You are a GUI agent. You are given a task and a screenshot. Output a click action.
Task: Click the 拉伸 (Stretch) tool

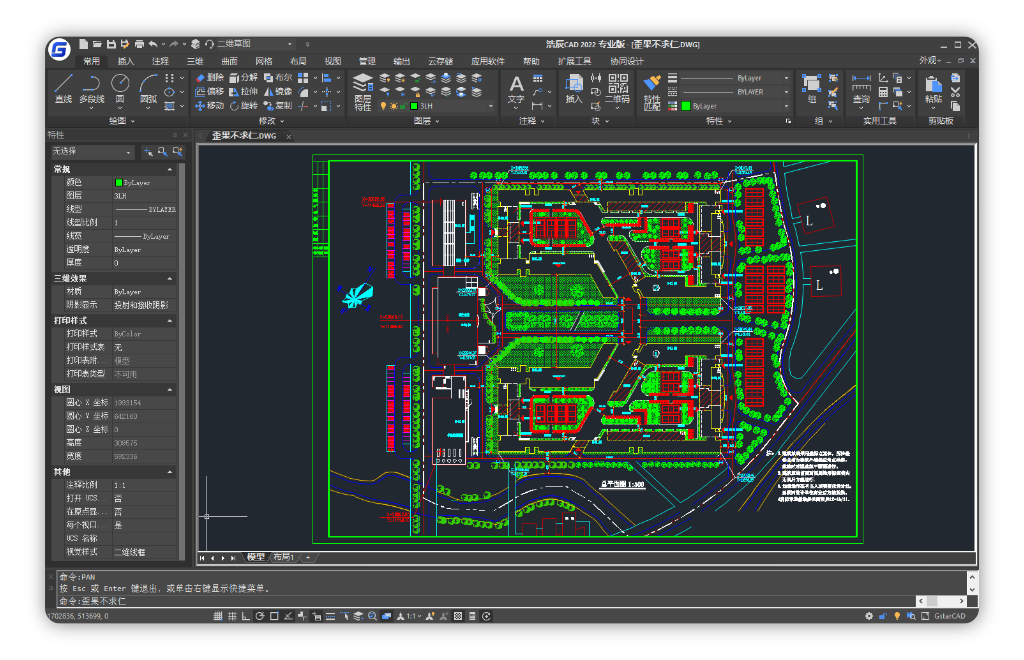pos(244,91)
